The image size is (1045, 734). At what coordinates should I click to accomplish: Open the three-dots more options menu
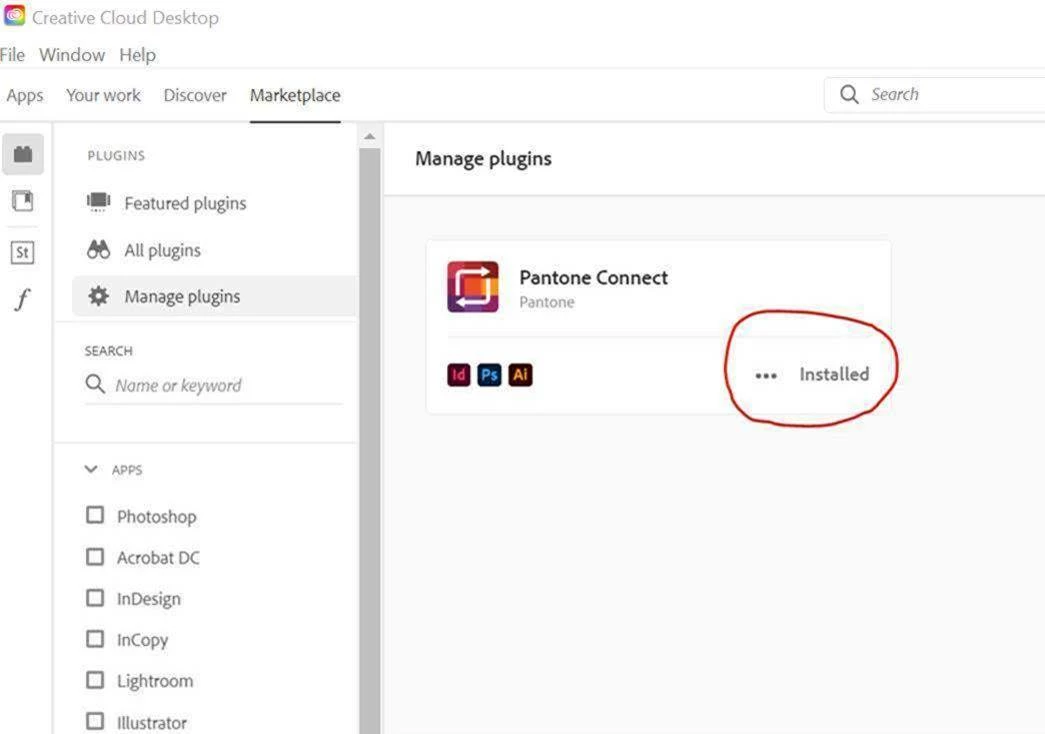coord(766,376)
